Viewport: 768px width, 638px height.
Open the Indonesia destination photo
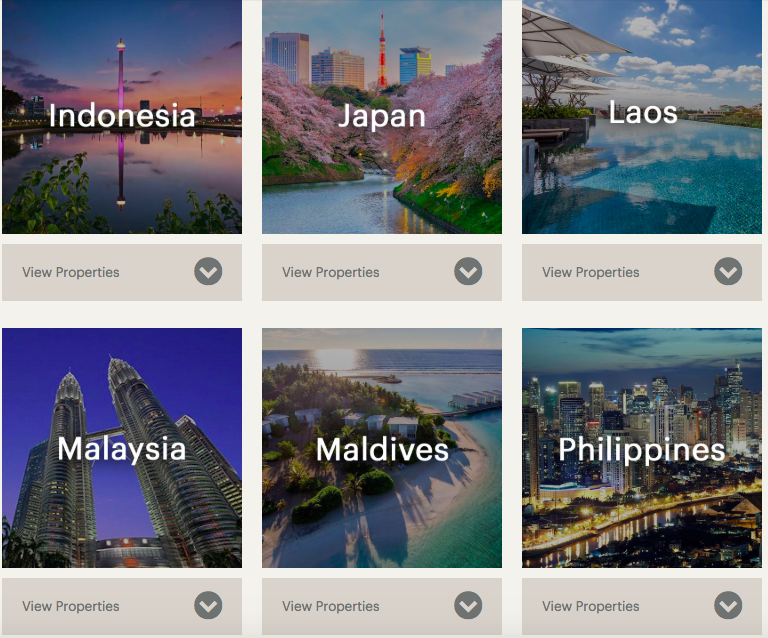click(122, 117)
